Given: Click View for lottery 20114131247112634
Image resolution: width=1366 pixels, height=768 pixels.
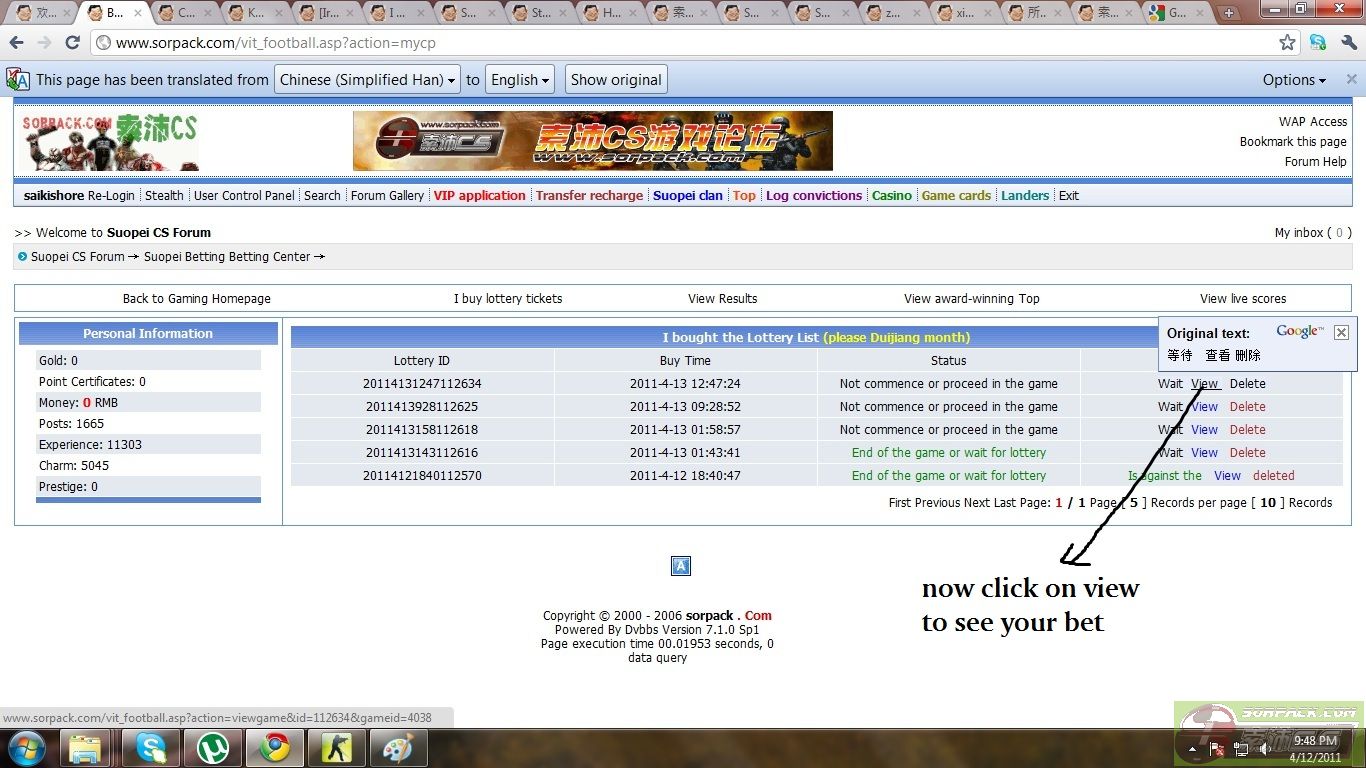Looking at the screenshot, I should point(1205,384).
